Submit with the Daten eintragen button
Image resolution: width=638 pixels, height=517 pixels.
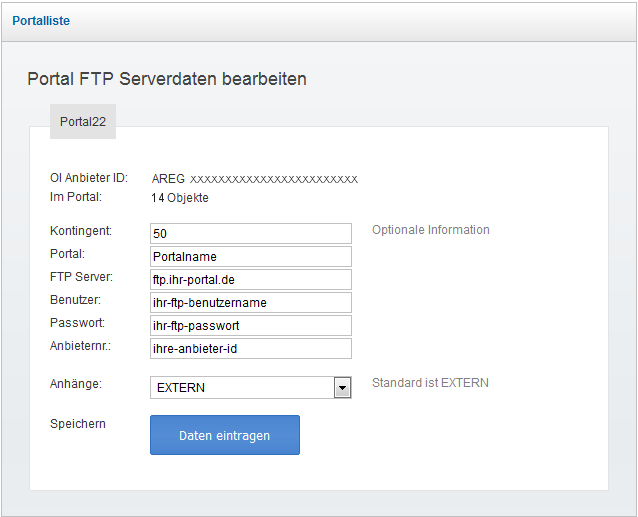pos(224,435)
